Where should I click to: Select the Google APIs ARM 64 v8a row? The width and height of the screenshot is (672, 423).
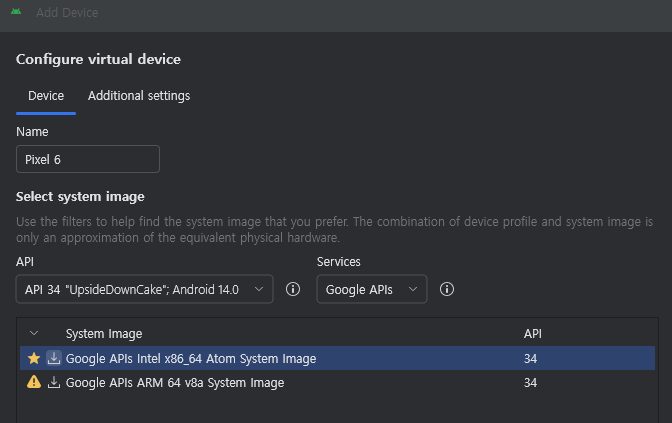[337, 382]
